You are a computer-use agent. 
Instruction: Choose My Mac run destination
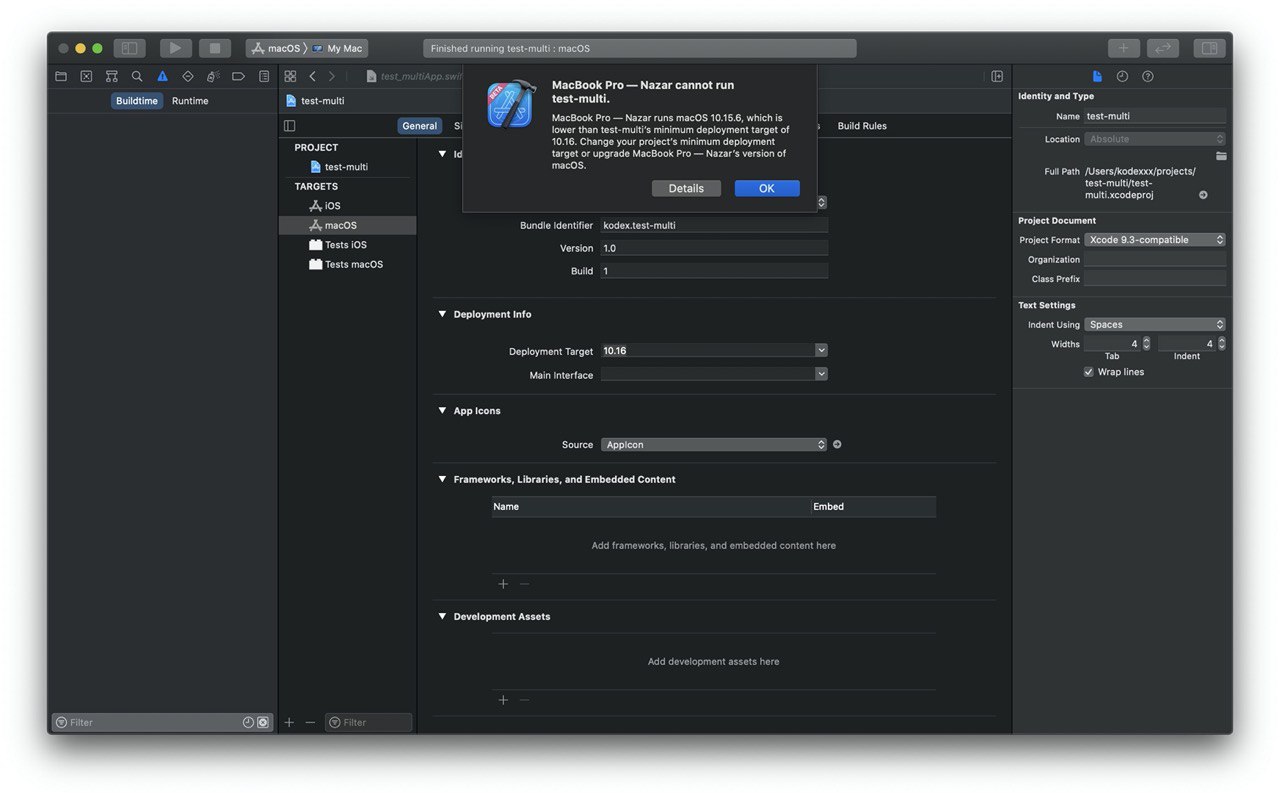point(338,48)
